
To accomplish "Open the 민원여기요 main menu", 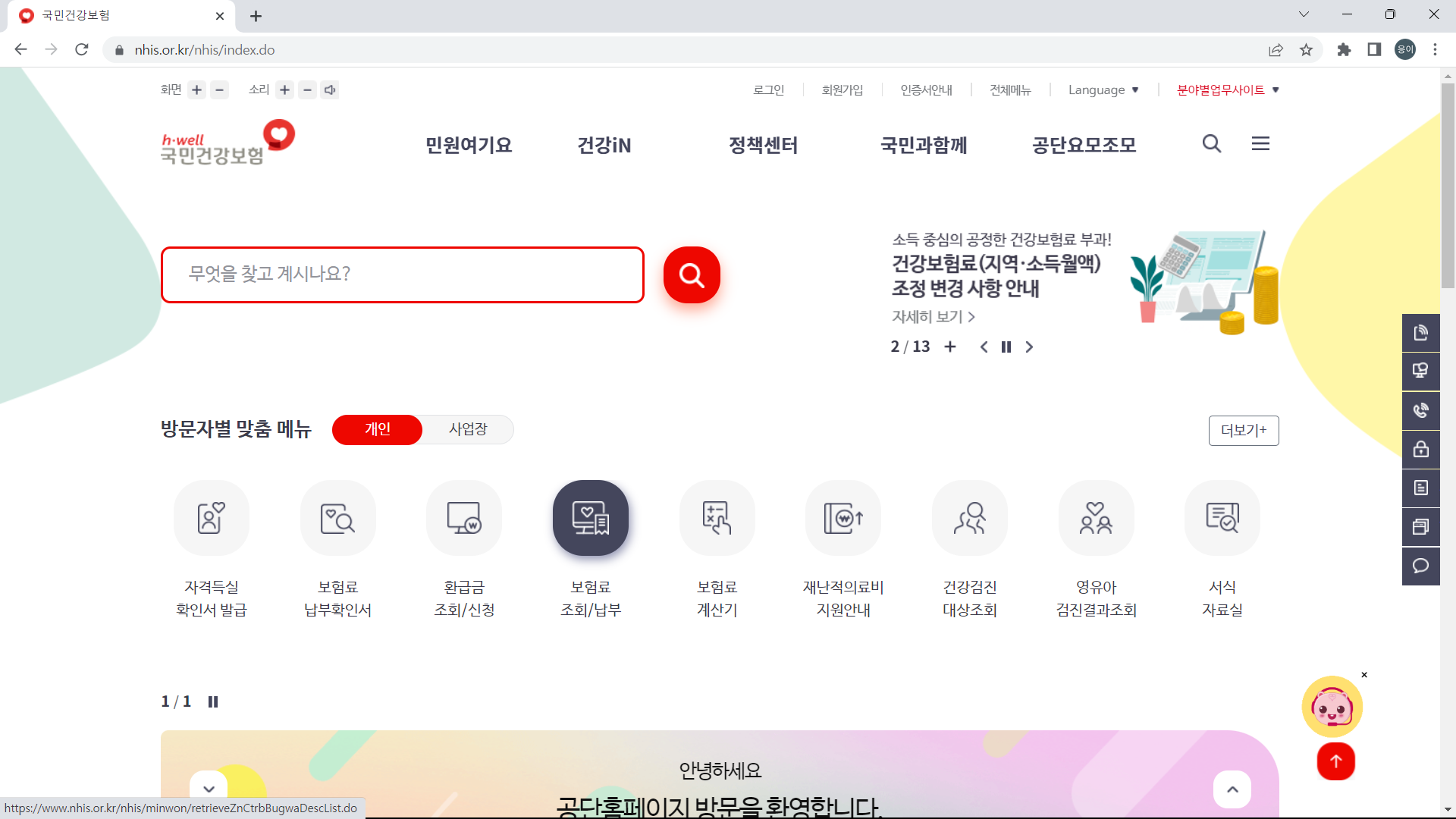I will coord(468,145).
